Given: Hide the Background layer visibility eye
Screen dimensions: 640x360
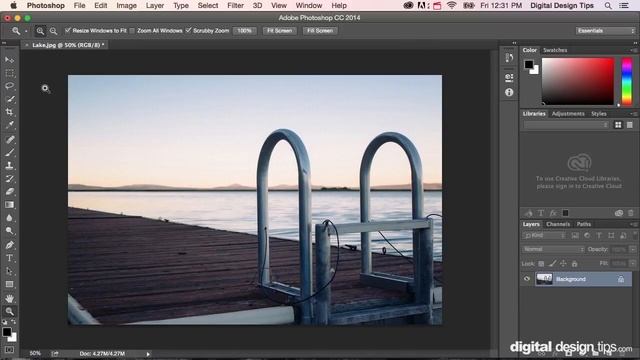Looking at the screenshot, I should [527, 279].
